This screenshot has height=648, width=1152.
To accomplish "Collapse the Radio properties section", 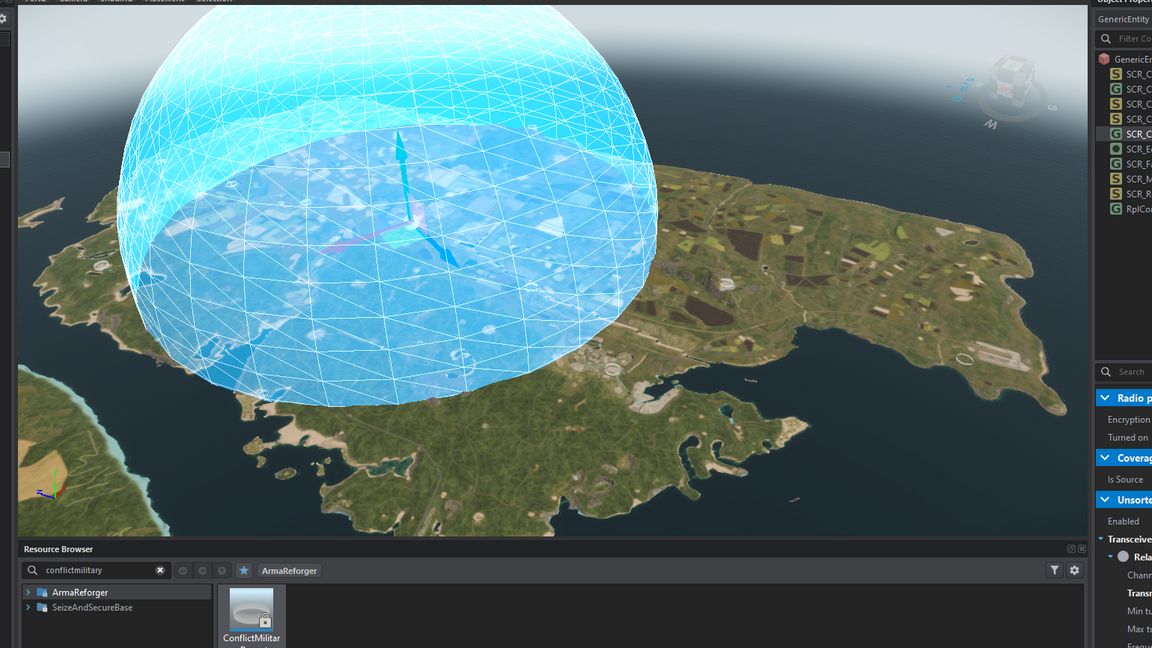I will pyautogui.click(x=1105, y=398).
